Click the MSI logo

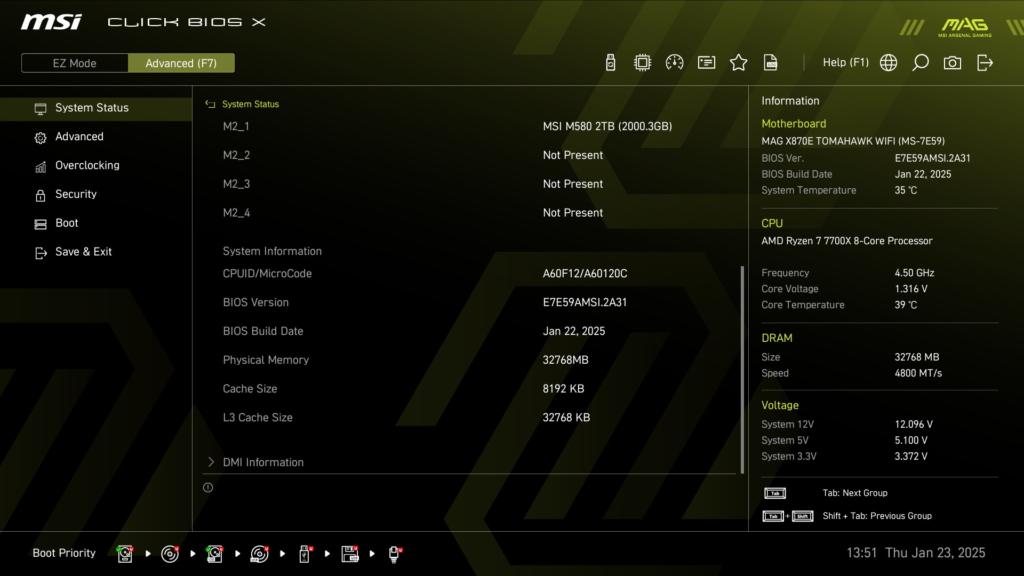pos(51,22)
